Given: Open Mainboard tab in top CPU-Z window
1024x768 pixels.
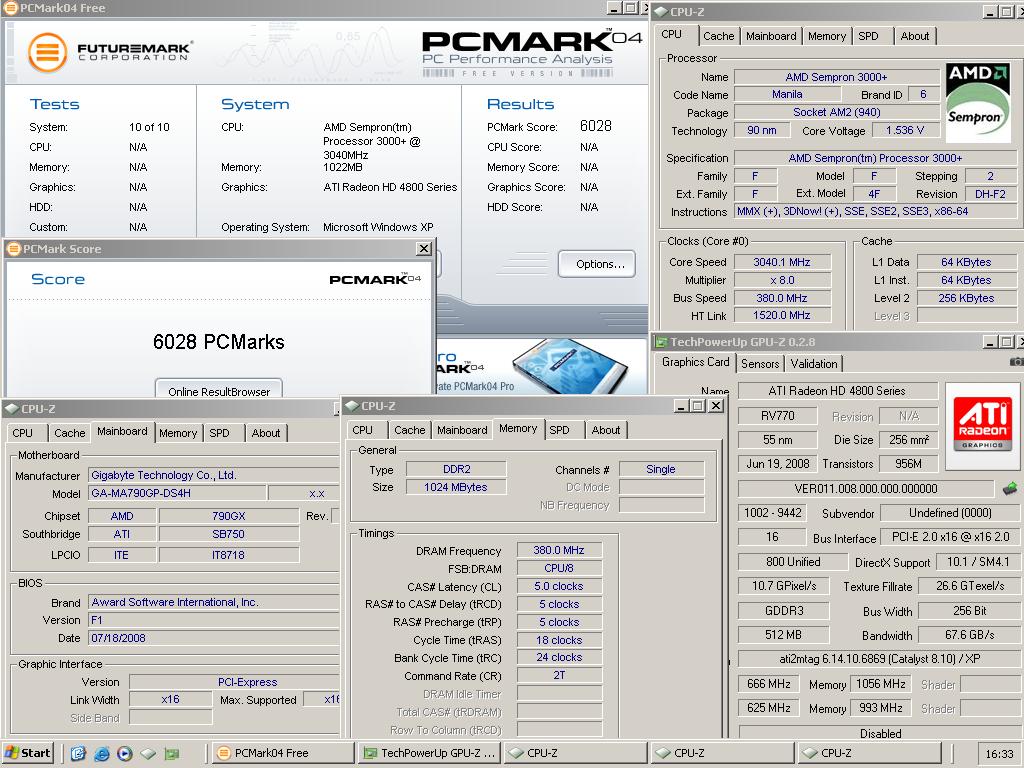Looking at the screenshot, I should point(771,36).
